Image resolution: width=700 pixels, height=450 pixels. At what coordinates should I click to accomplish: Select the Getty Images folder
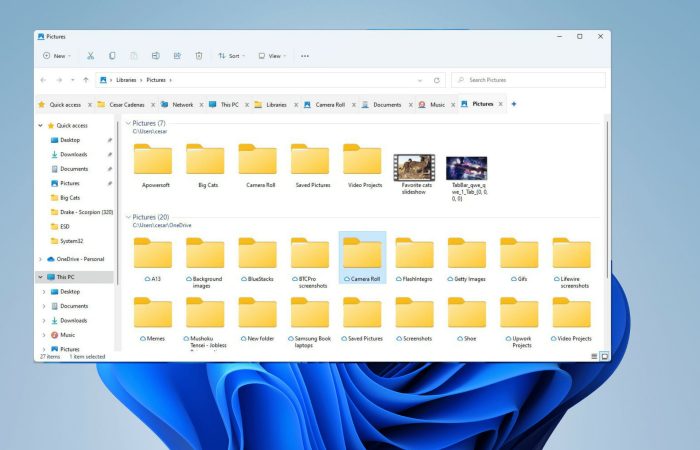point(467,259)
